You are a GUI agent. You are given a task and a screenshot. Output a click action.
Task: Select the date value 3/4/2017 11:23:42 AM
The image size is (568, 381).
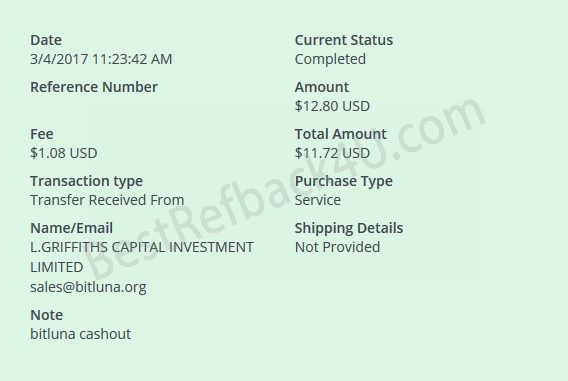coord(101,59)
